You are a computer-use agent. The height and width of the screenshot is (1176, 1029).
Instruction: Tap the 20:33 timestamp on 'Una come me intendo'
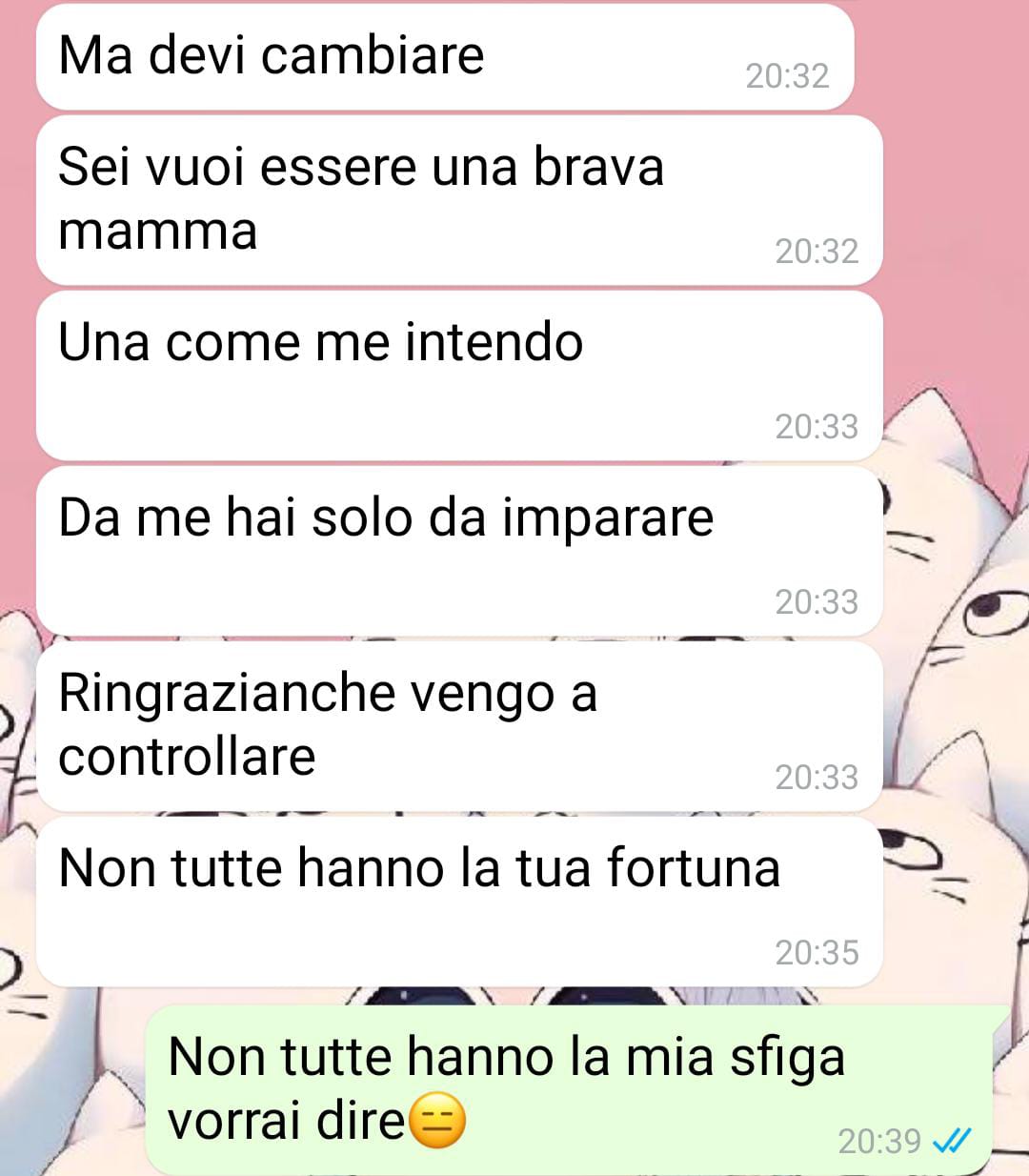pyautogui.click(x=817, y=426)
